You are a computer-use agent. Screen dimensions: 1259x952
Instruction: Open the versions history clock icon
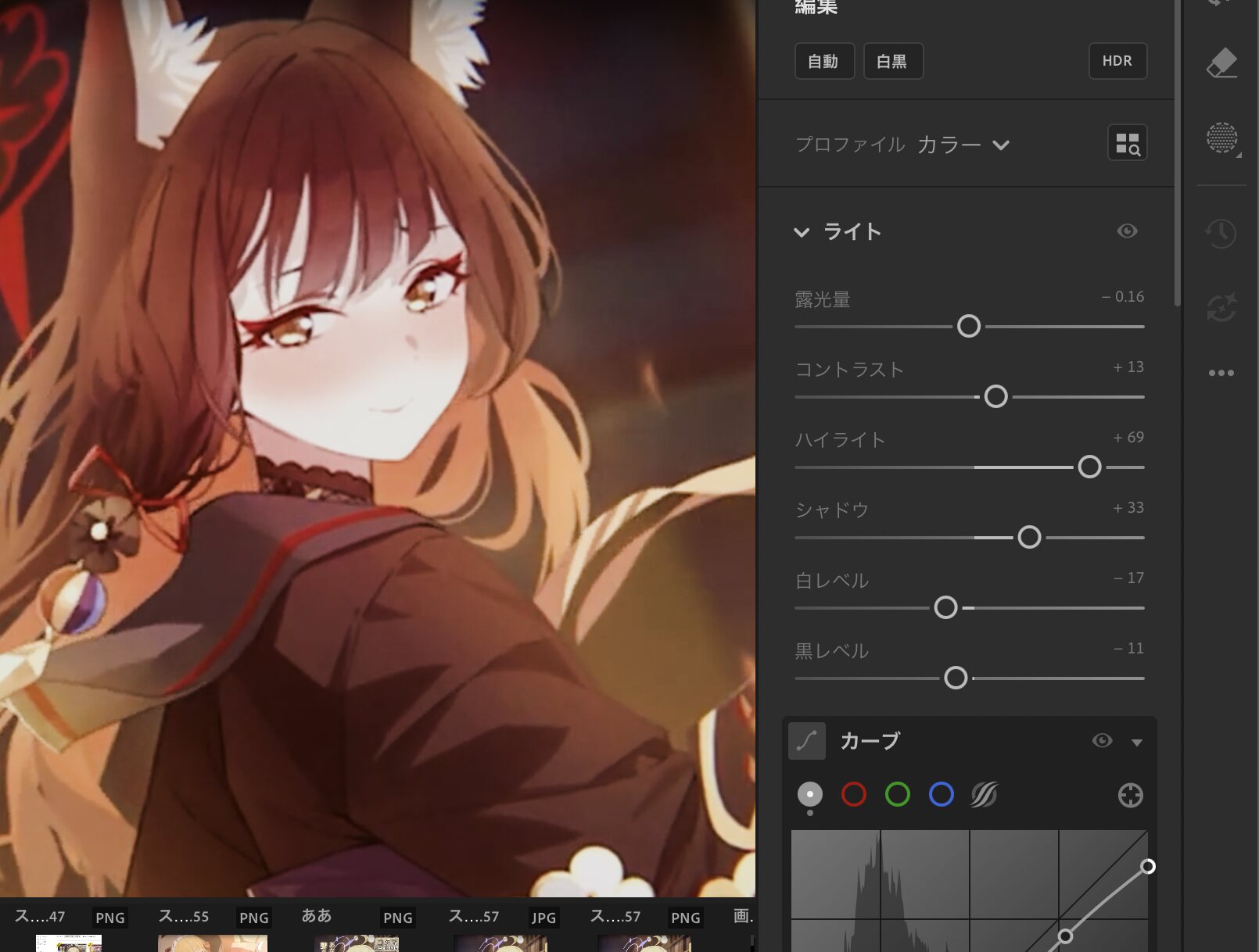pyautogui.click(x=1221, y=233)
